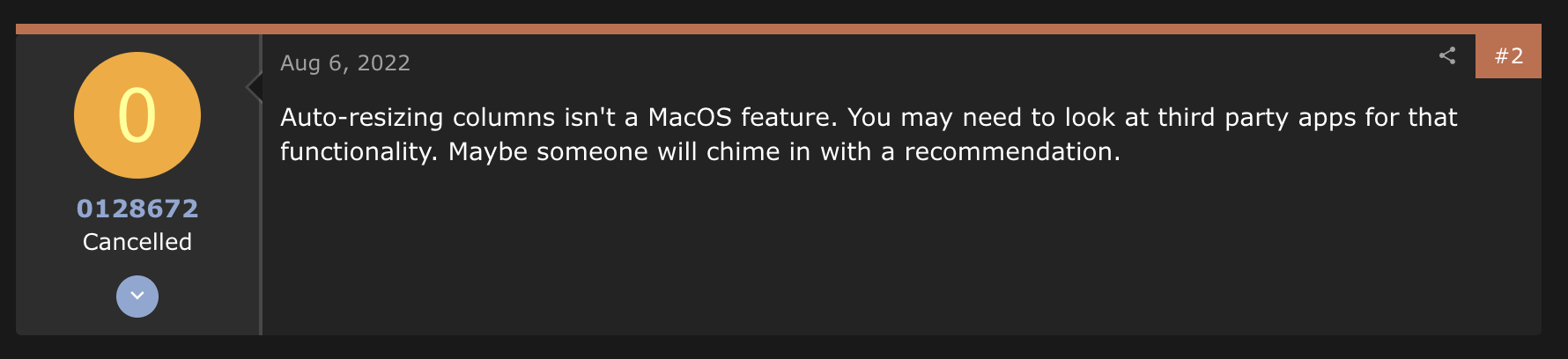Screen dimensions: 1568x359
Task: Click the speech arrow pointing at the avatar
Action: (x=255, y=87)
